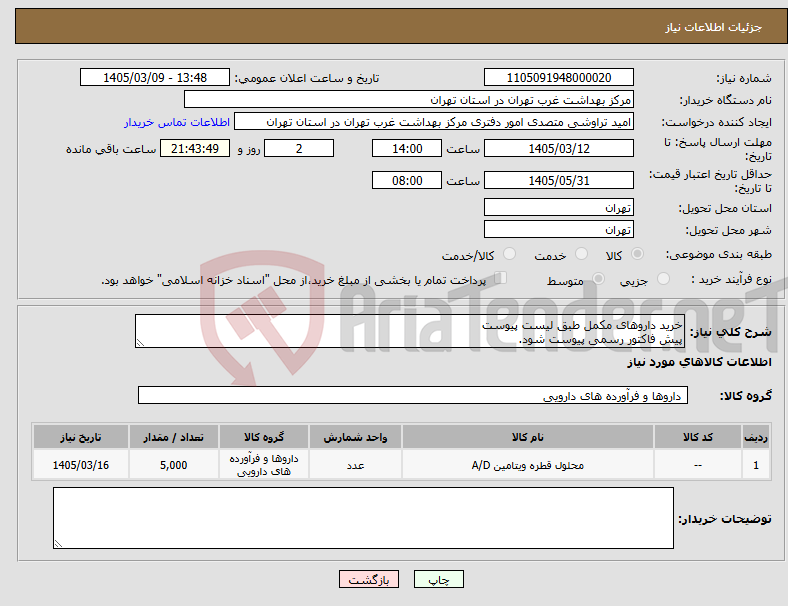Click the general need description textarea
The image size is (788, 606).
[410, 331]
